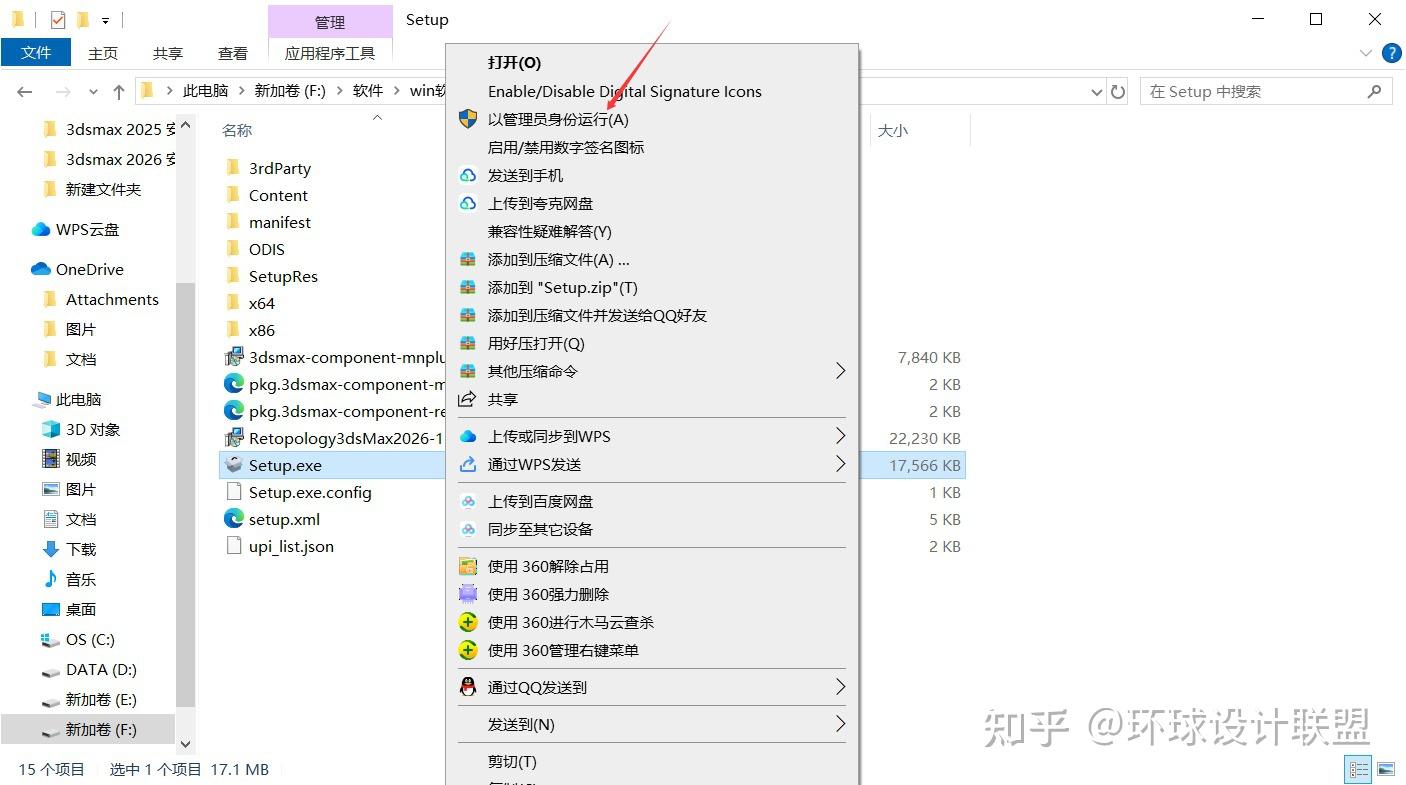Open 下载 in the navigation pane
This screenshot has width=1406, height=785.
point(81,549)
